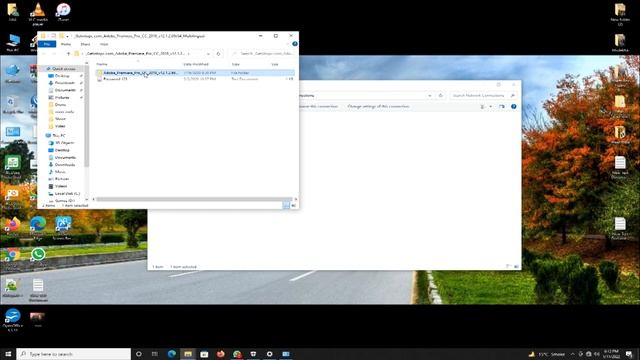
Task: Sort files by the Size column
Action: [275, 64]
